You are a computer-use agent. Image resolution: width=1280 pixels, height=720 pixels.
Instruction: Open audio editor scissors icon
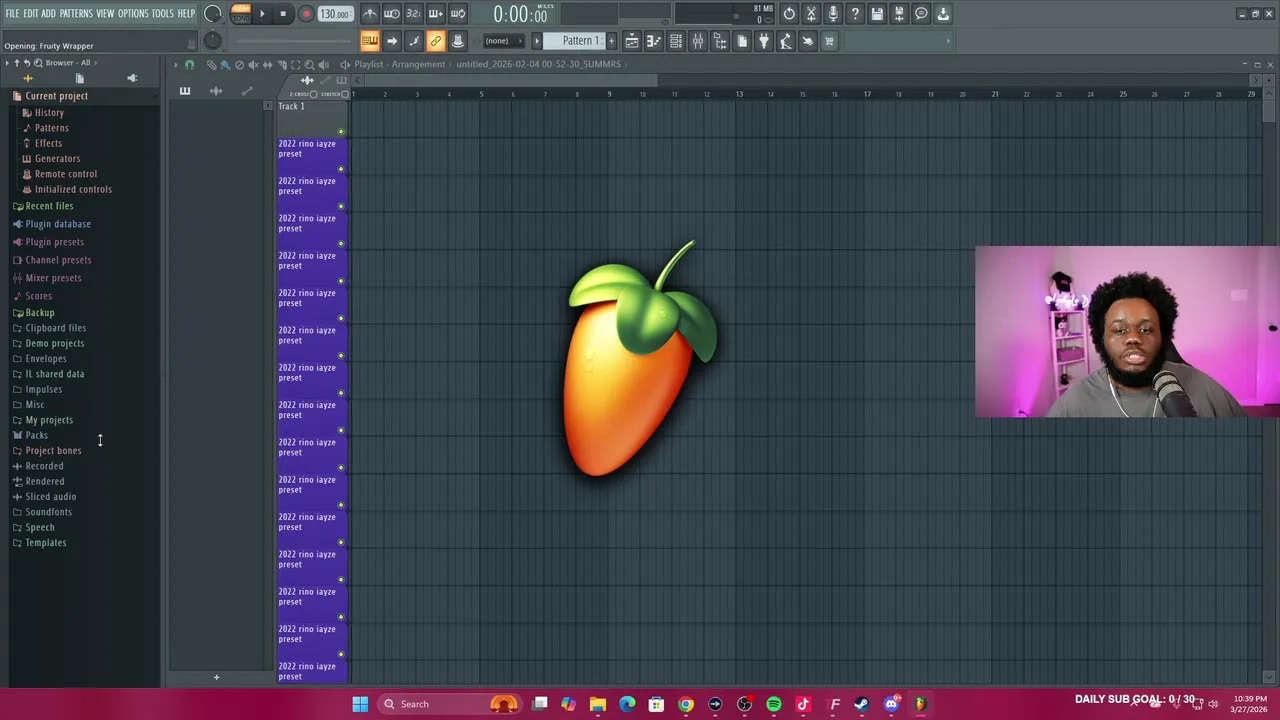point(811,14)
